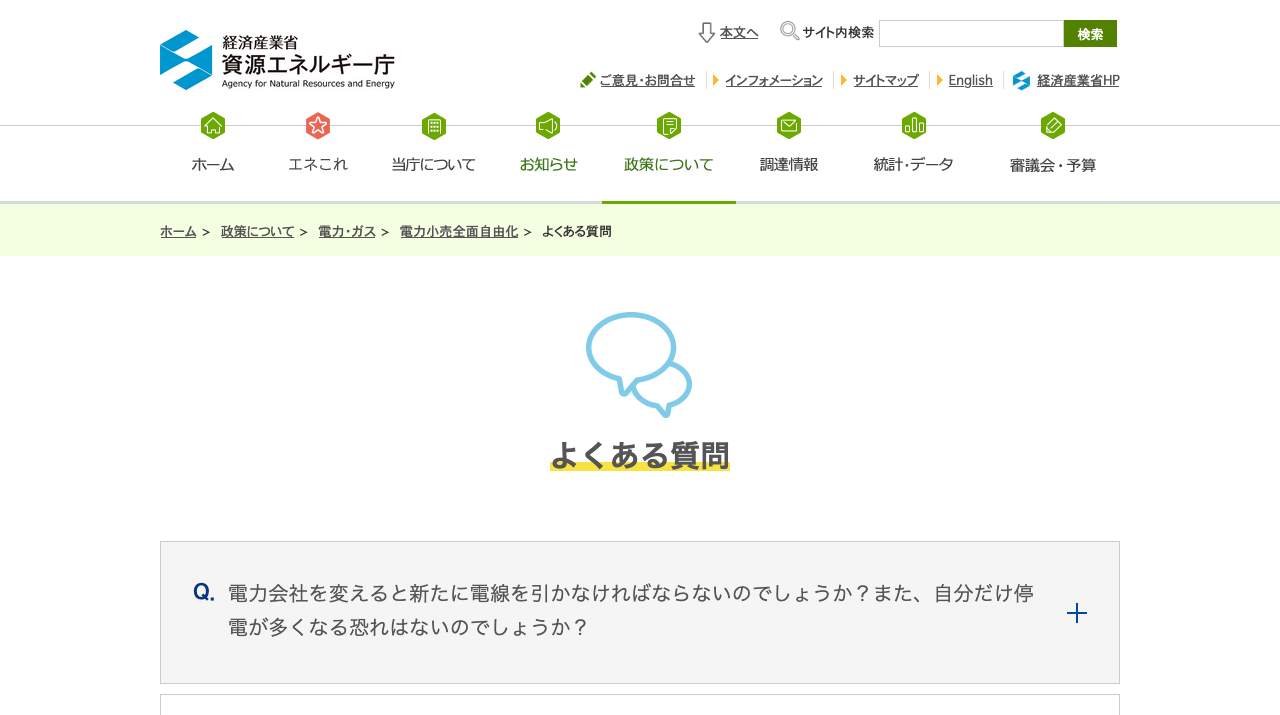Open the 審議会・予算 navigation menu item
Image resolution: width=1280 pixels, height=715 pixels.
(1053, 165)
